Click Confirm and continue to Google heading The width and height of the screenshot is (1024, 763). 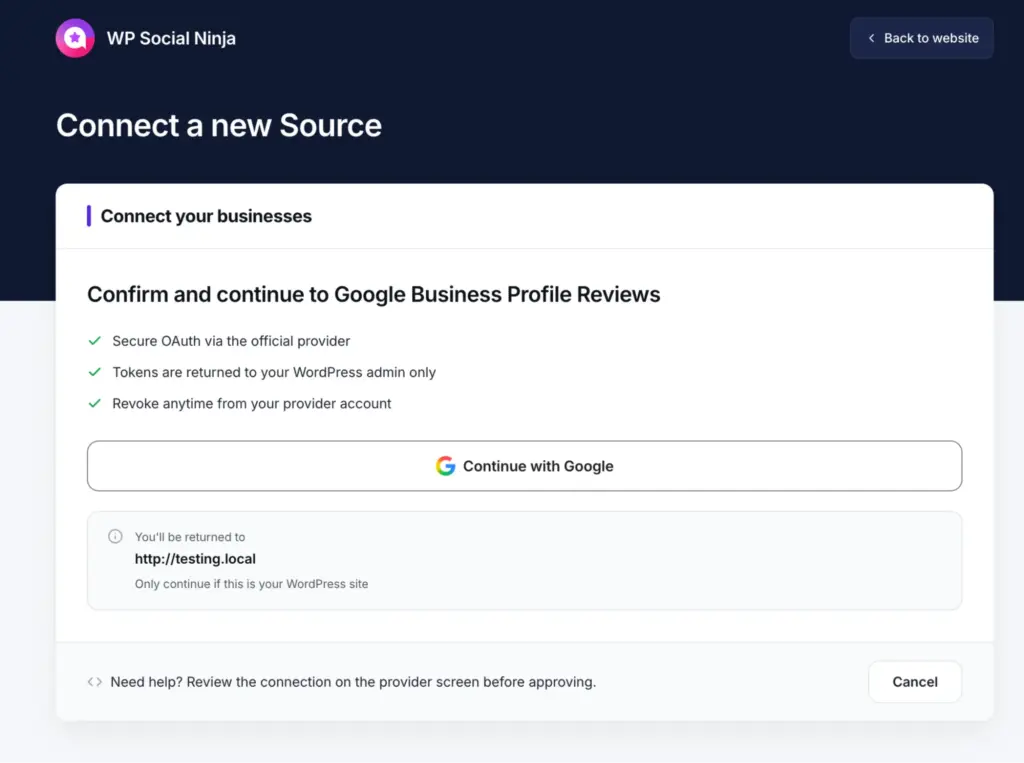tap(374, 294)
